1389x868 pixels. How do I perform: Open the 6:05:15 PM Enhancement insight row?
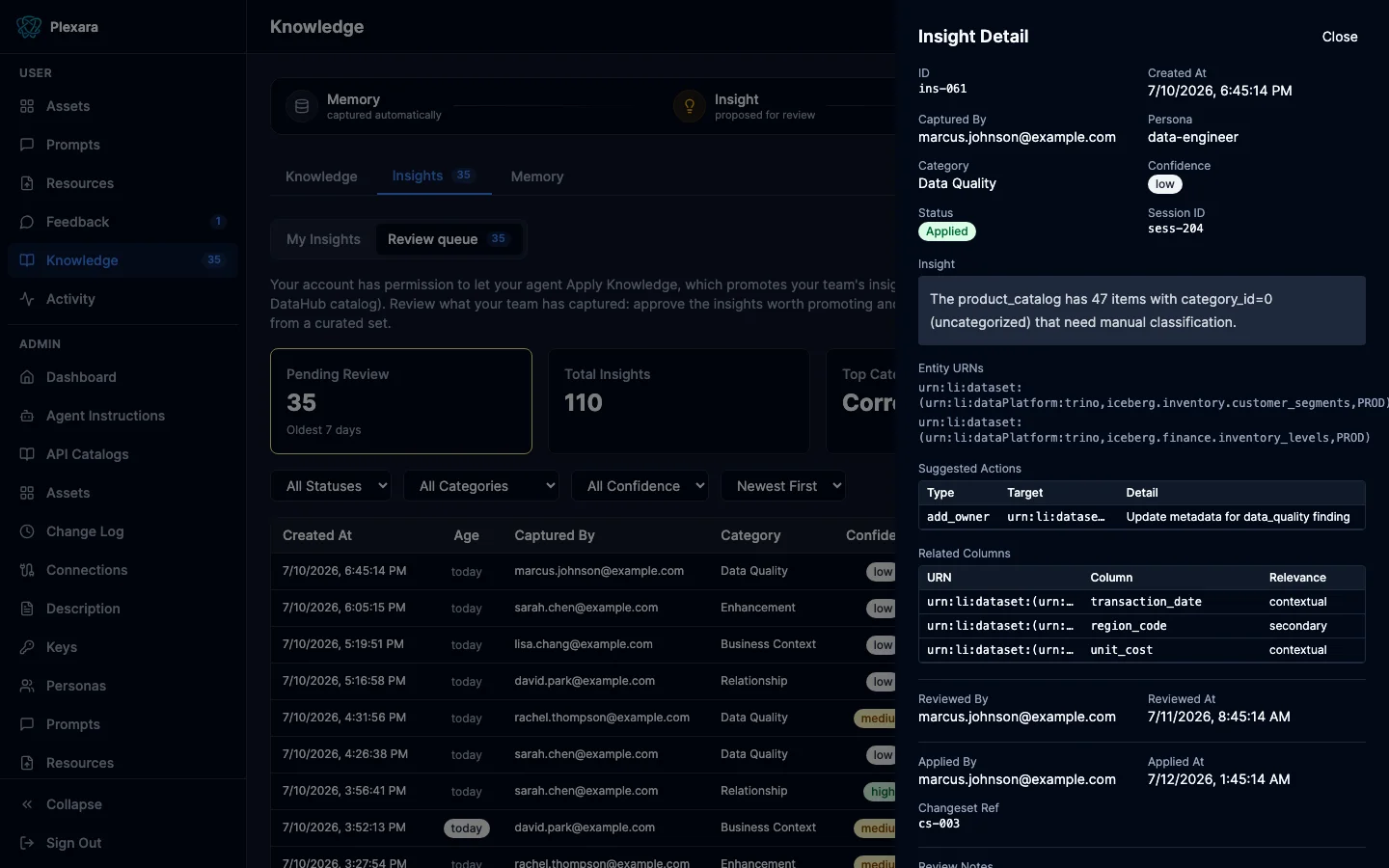[x=584, y=608]
